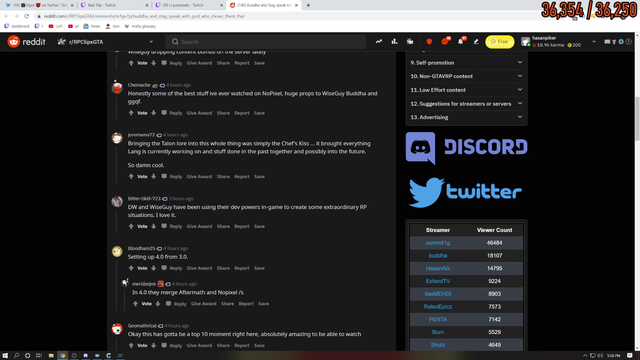Expand rule 13 Advertising

(466, 117)
